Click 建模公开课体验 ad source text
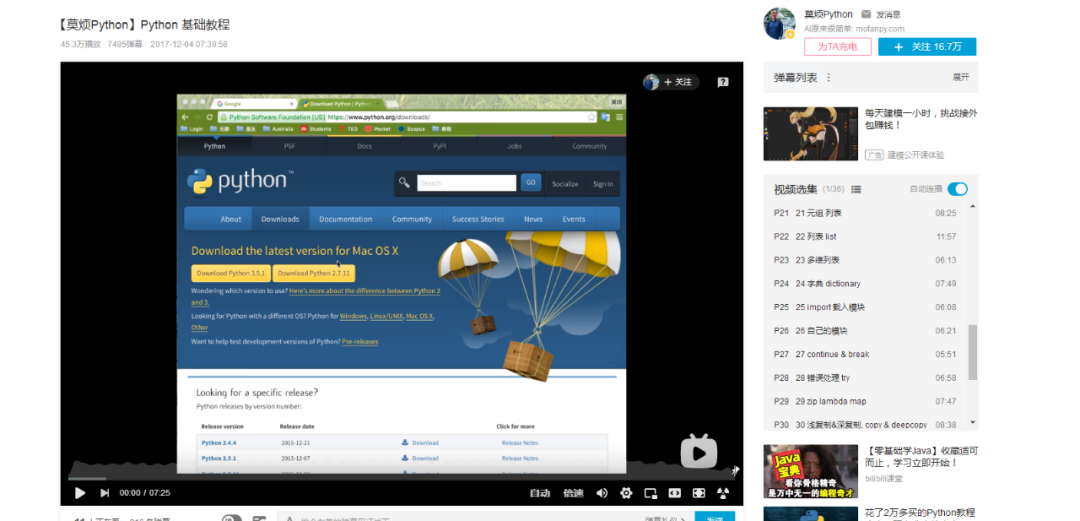 pos(915,155)
